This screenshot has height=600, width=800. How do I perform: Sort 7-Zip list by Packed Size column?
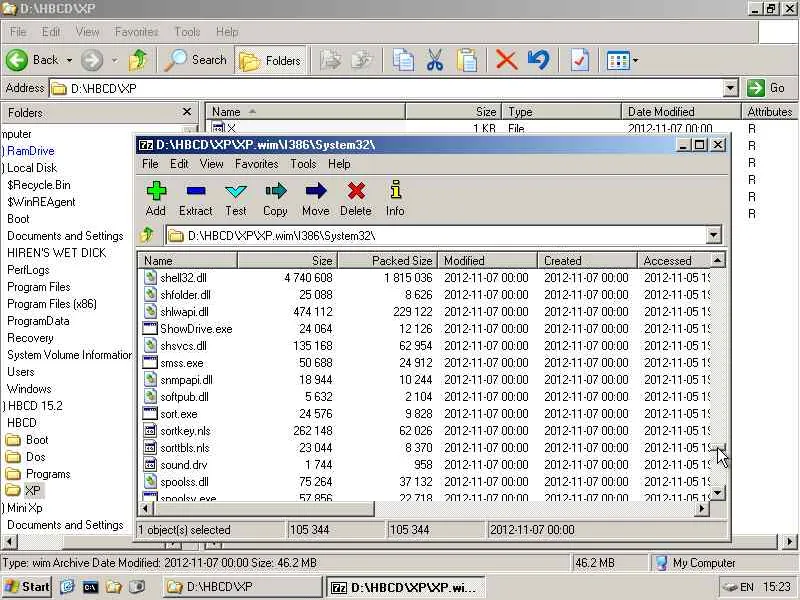point(387,261)
